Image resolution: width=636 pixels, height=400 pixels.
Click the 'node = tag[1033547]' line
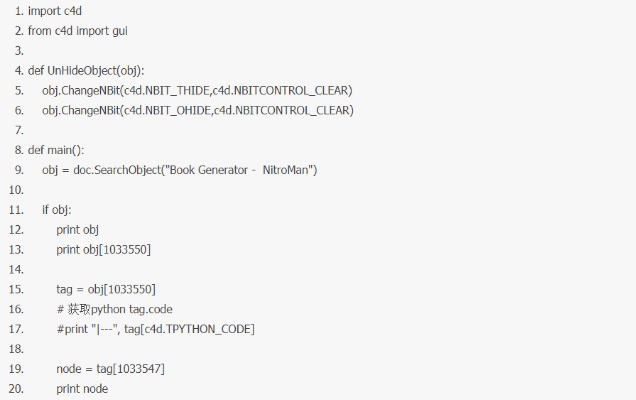(110, 369)
